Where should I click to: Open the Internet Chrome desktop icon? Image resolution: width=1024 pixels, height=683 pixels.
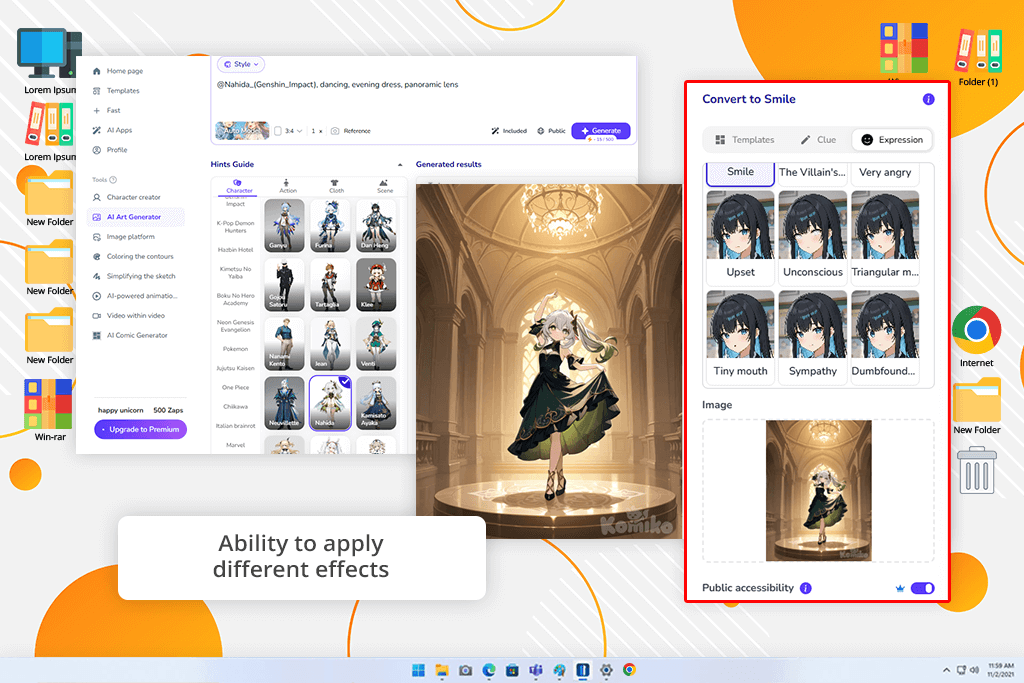976,336
